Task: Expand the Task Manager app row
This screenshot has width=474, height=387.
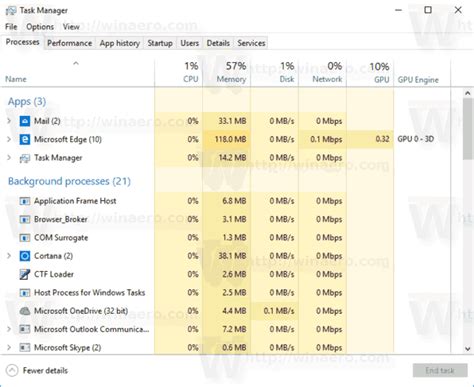Action: pos(9,158)
